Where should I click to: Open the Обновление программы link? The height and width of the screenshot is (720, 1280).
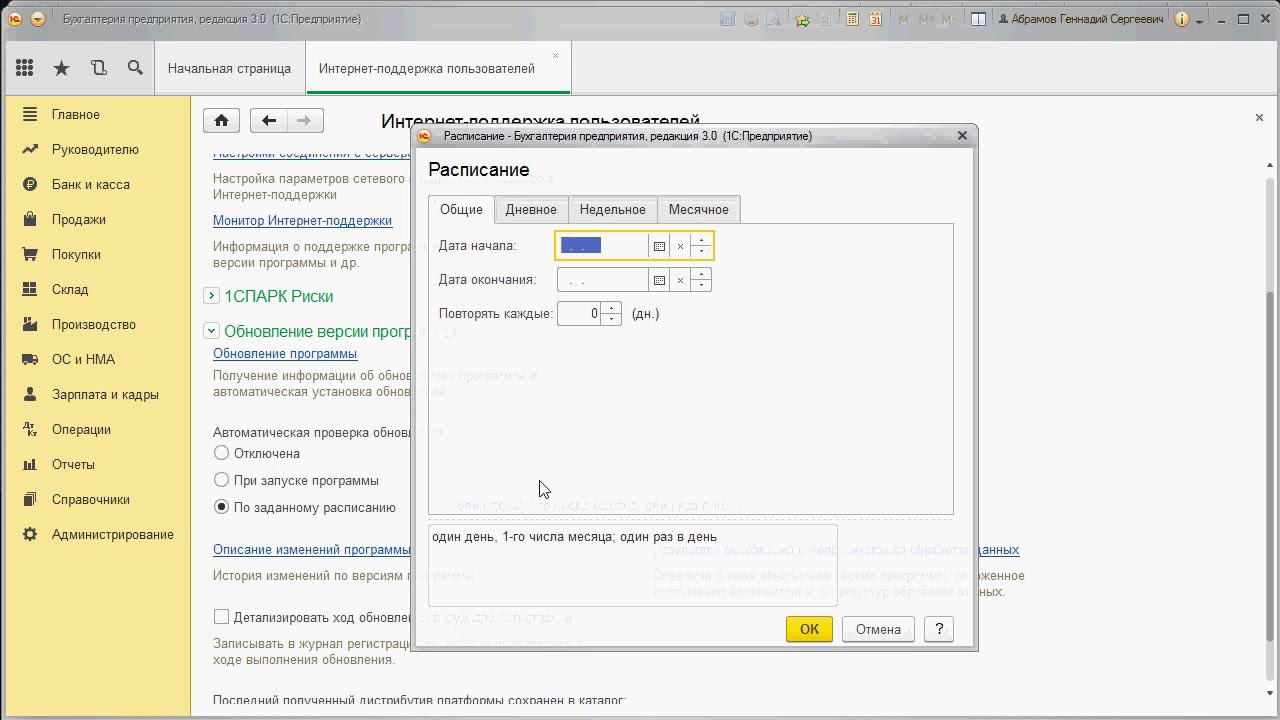point(285,353)
